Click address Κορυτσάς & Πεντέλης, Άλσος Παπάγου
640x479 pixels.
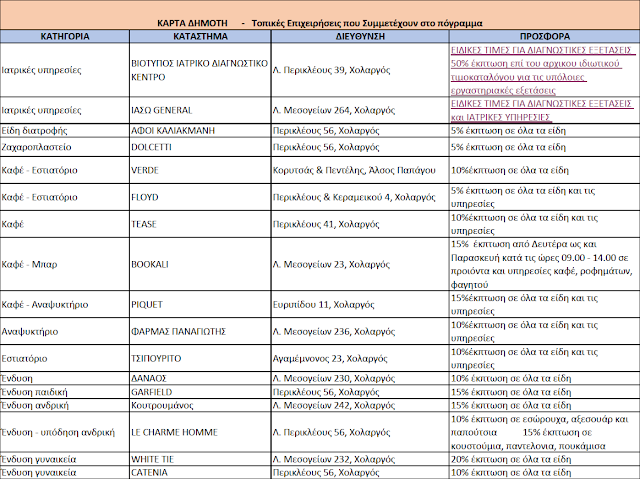click(354, 170)
